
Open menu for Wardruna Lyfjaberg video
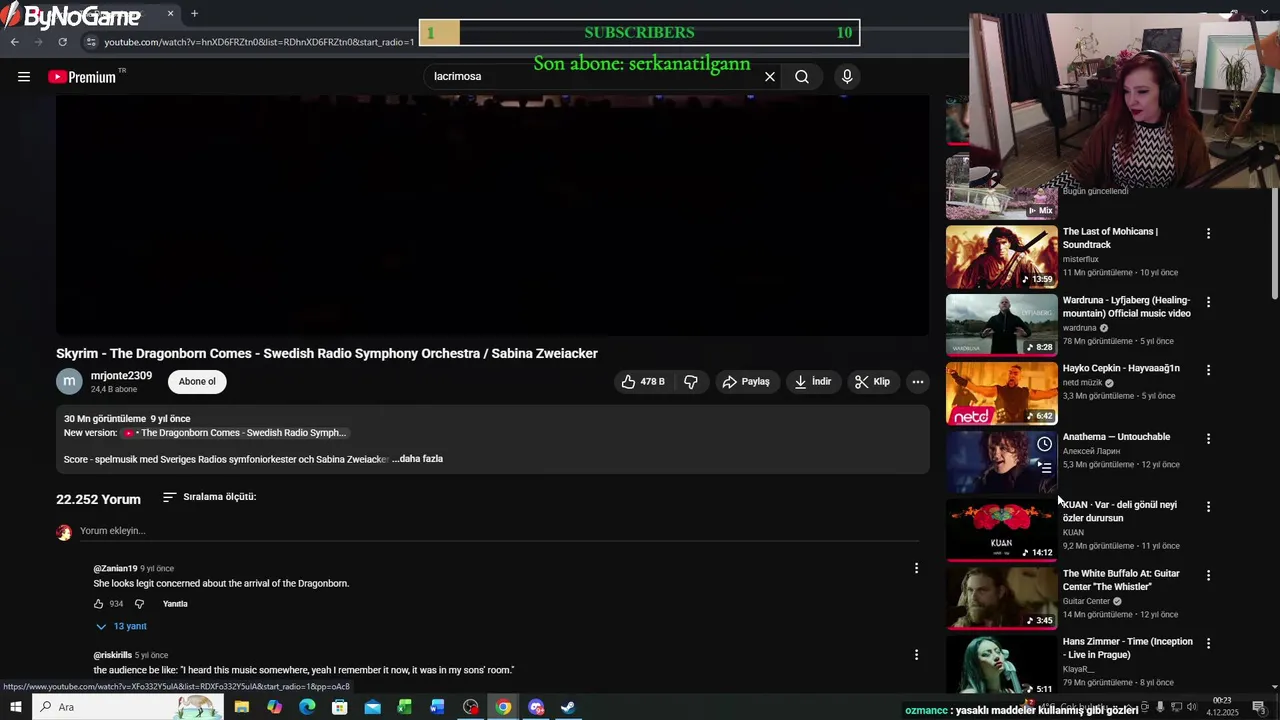tap(1208, 302)
